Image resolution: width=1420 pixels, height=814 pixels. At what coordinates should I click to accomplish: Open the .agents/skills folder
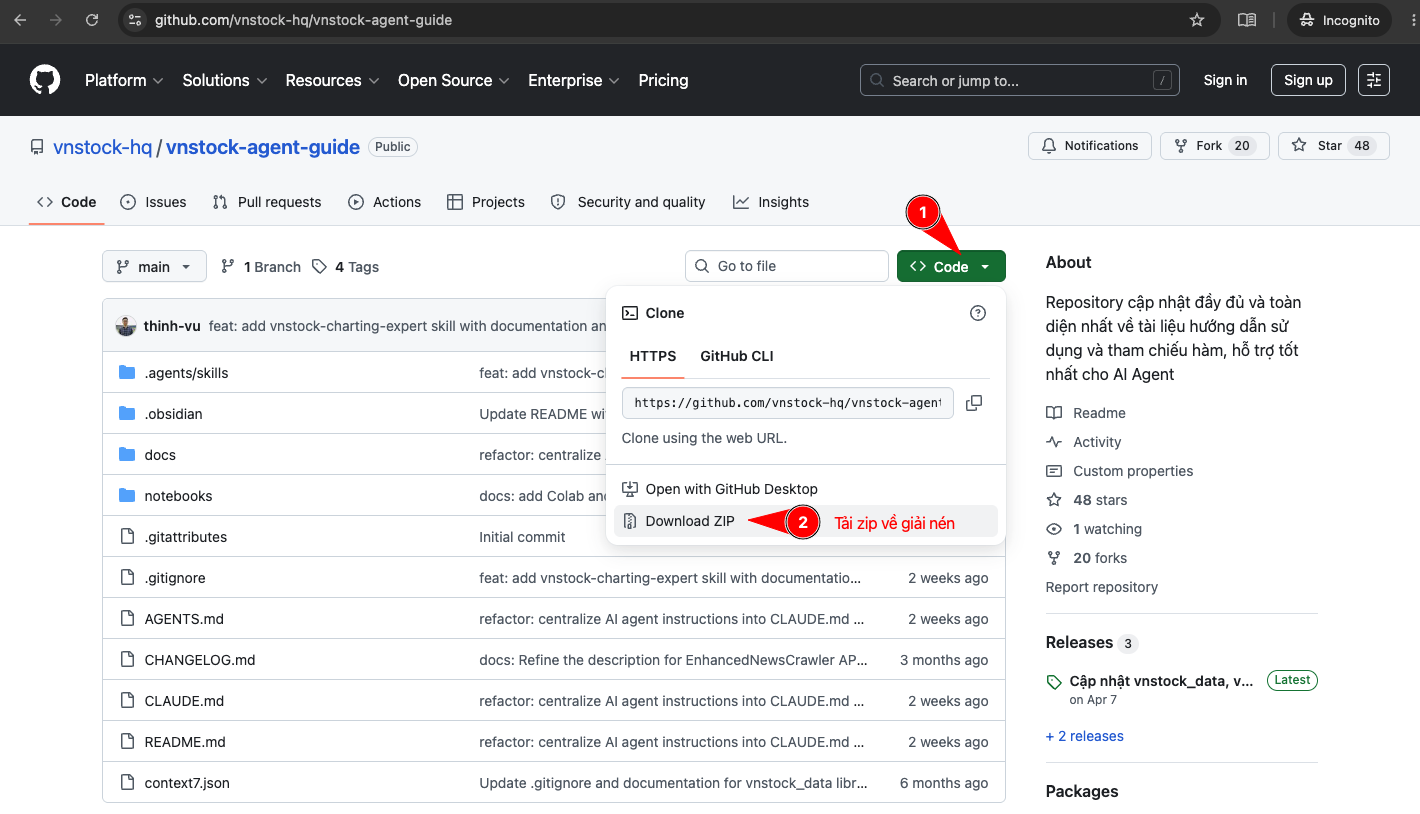186,373
